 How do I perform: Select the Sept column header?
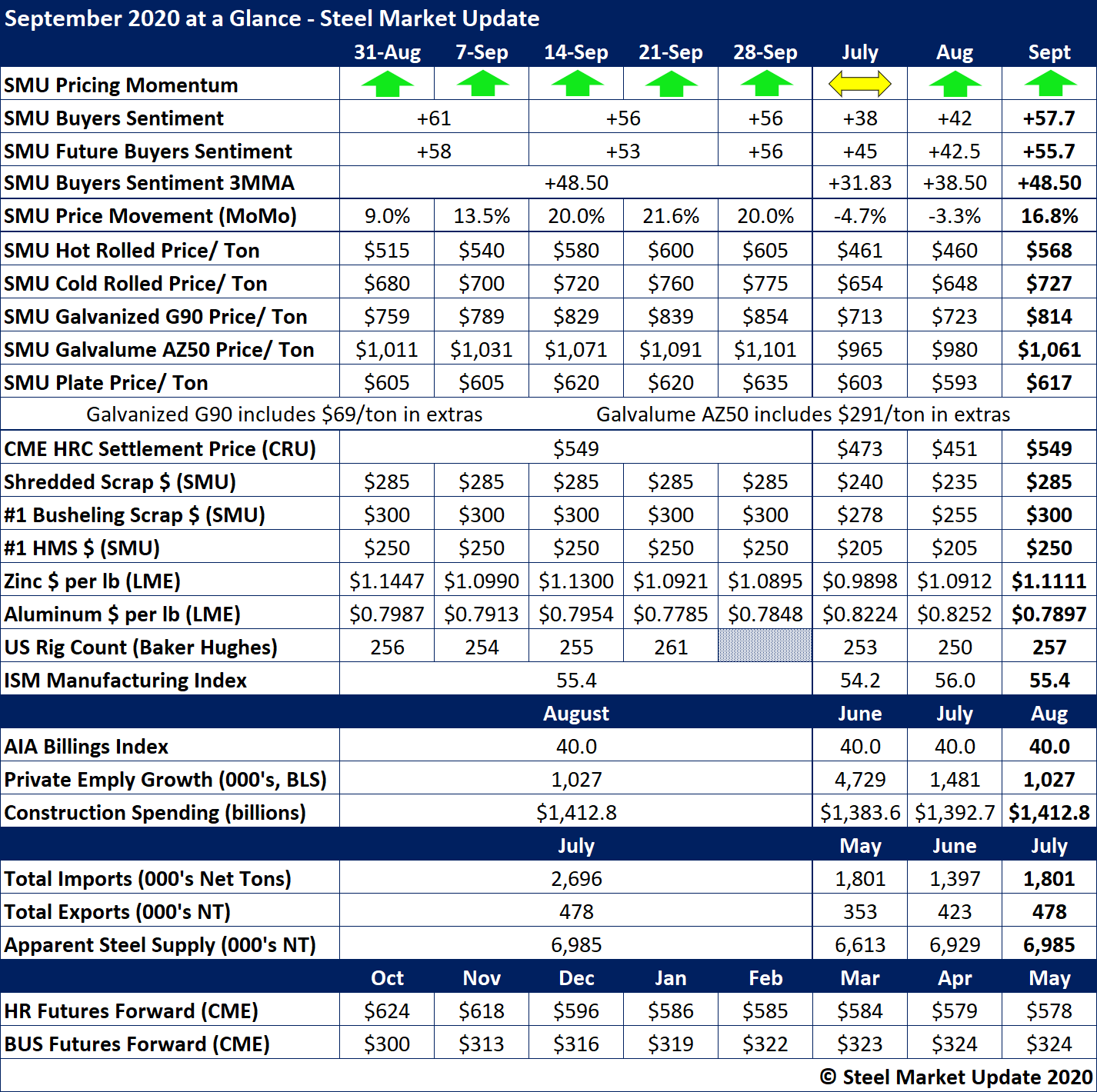[1049, 52]
